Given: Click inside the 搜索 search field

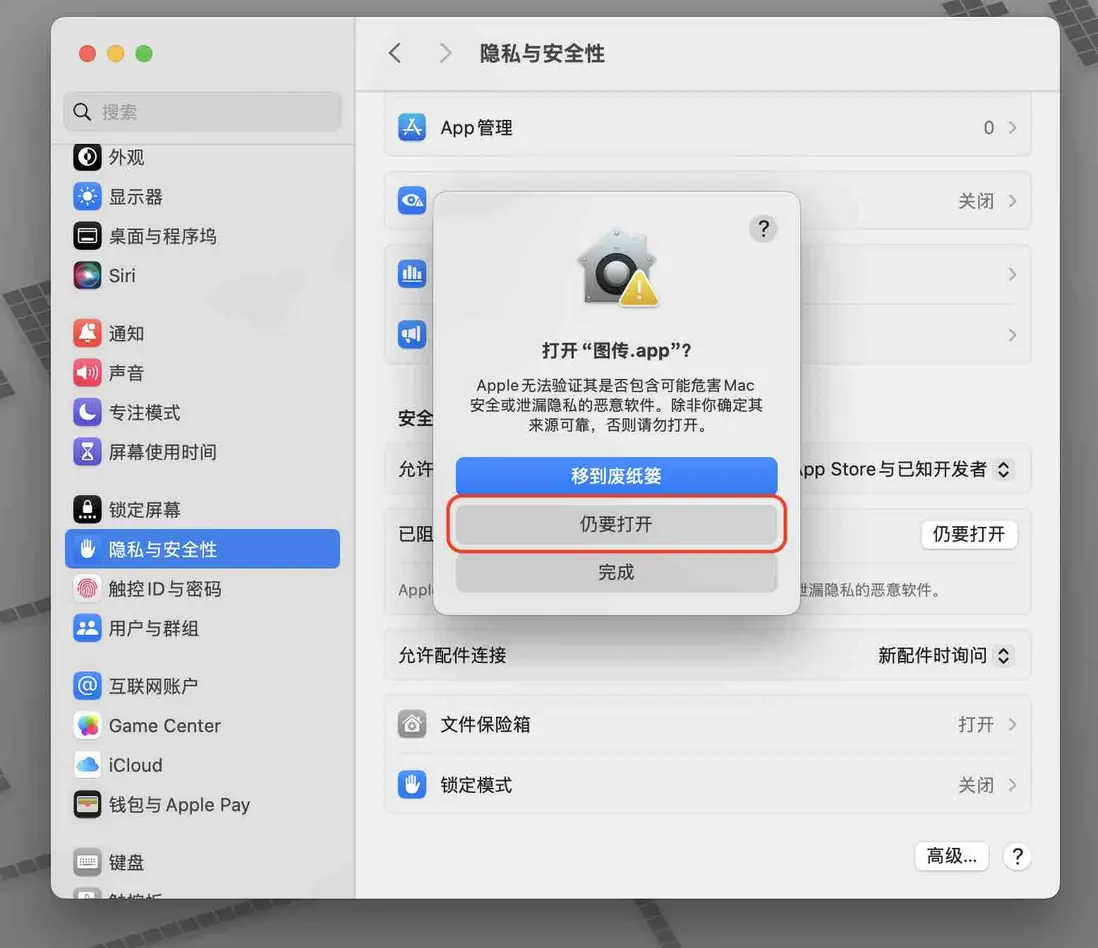Looking at the screenshot, I should click(200, 111).
